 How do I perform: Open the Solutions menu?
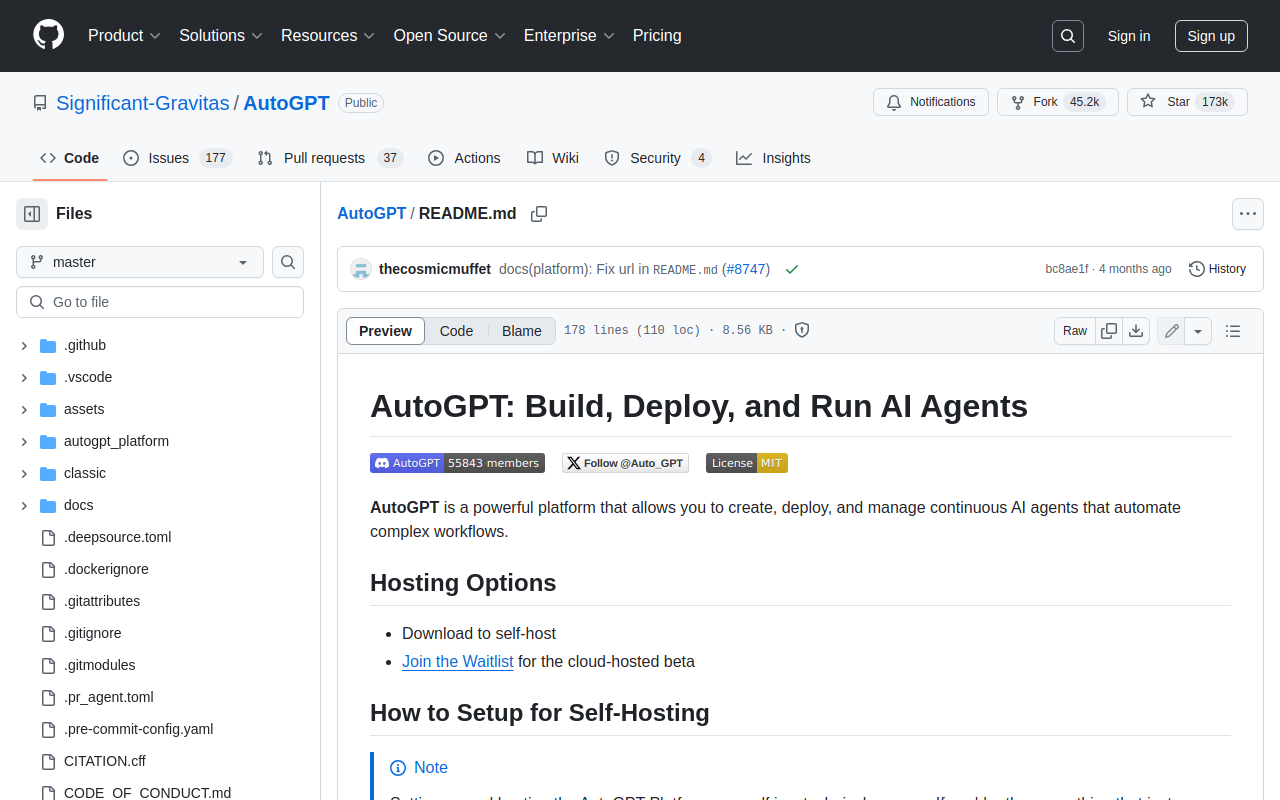(x=221, y=36)
